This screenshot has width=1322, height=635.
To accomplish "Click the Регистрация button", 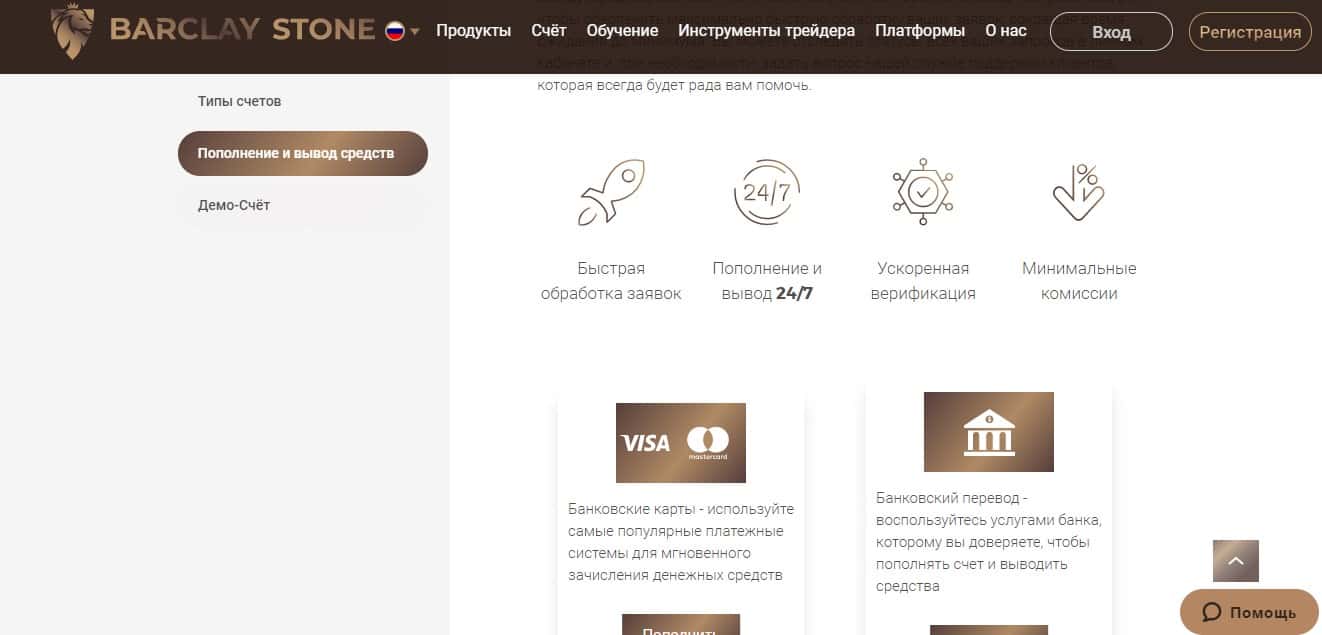I will [x=1250, y=32].
